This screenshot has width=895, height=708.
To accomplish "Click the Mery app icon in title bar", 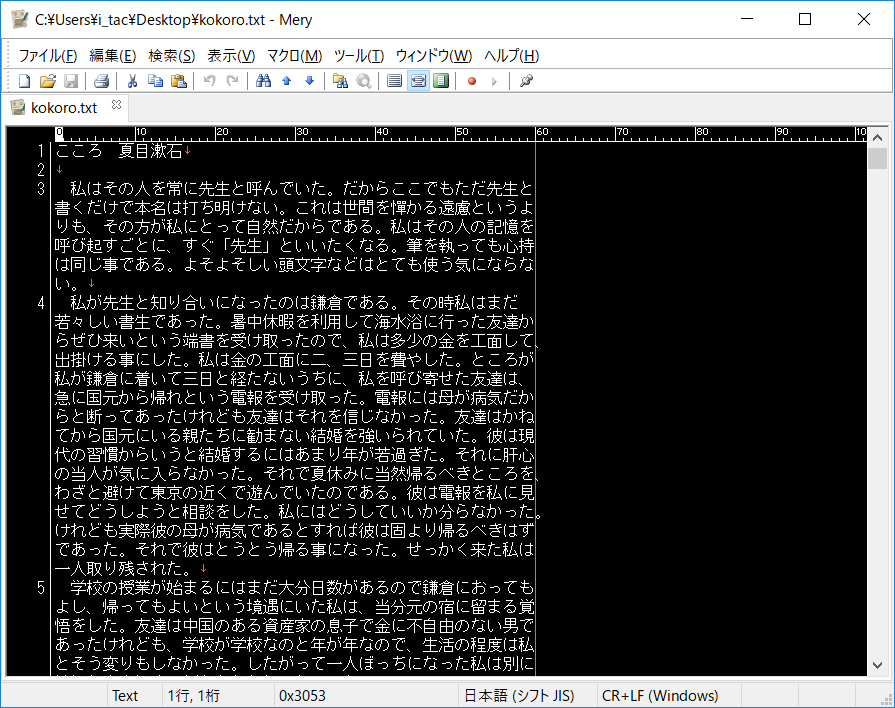I will (19, 19).
